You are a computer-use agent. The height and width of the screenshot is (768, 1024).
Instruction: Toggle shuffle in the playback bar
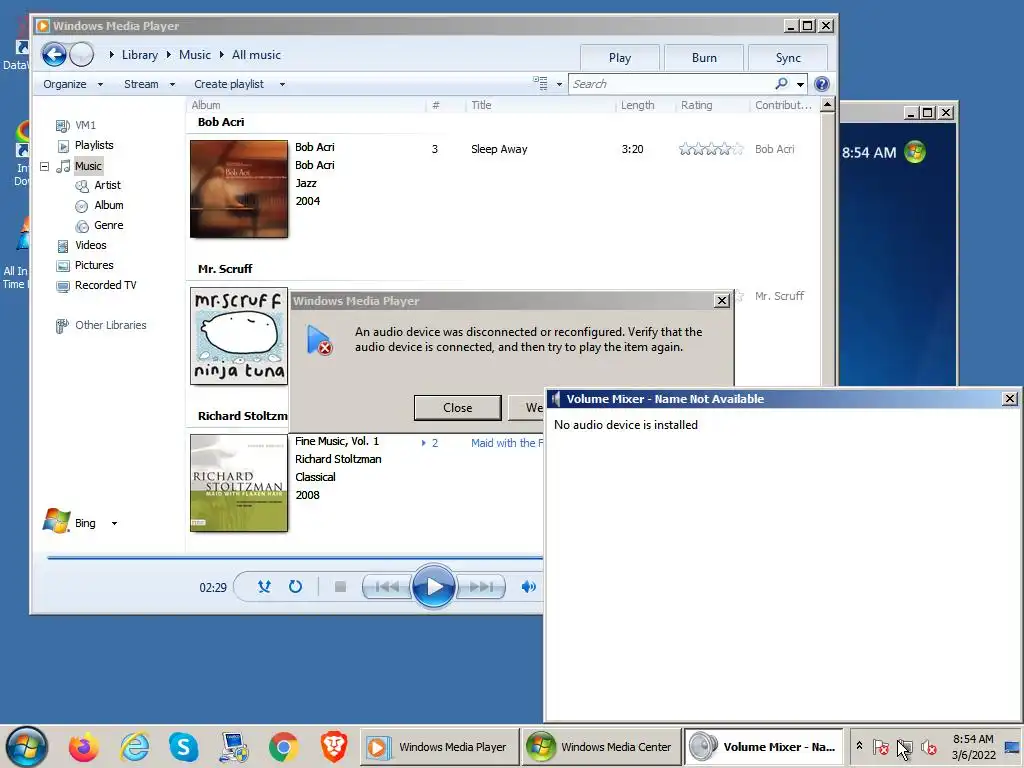[264, 586]
